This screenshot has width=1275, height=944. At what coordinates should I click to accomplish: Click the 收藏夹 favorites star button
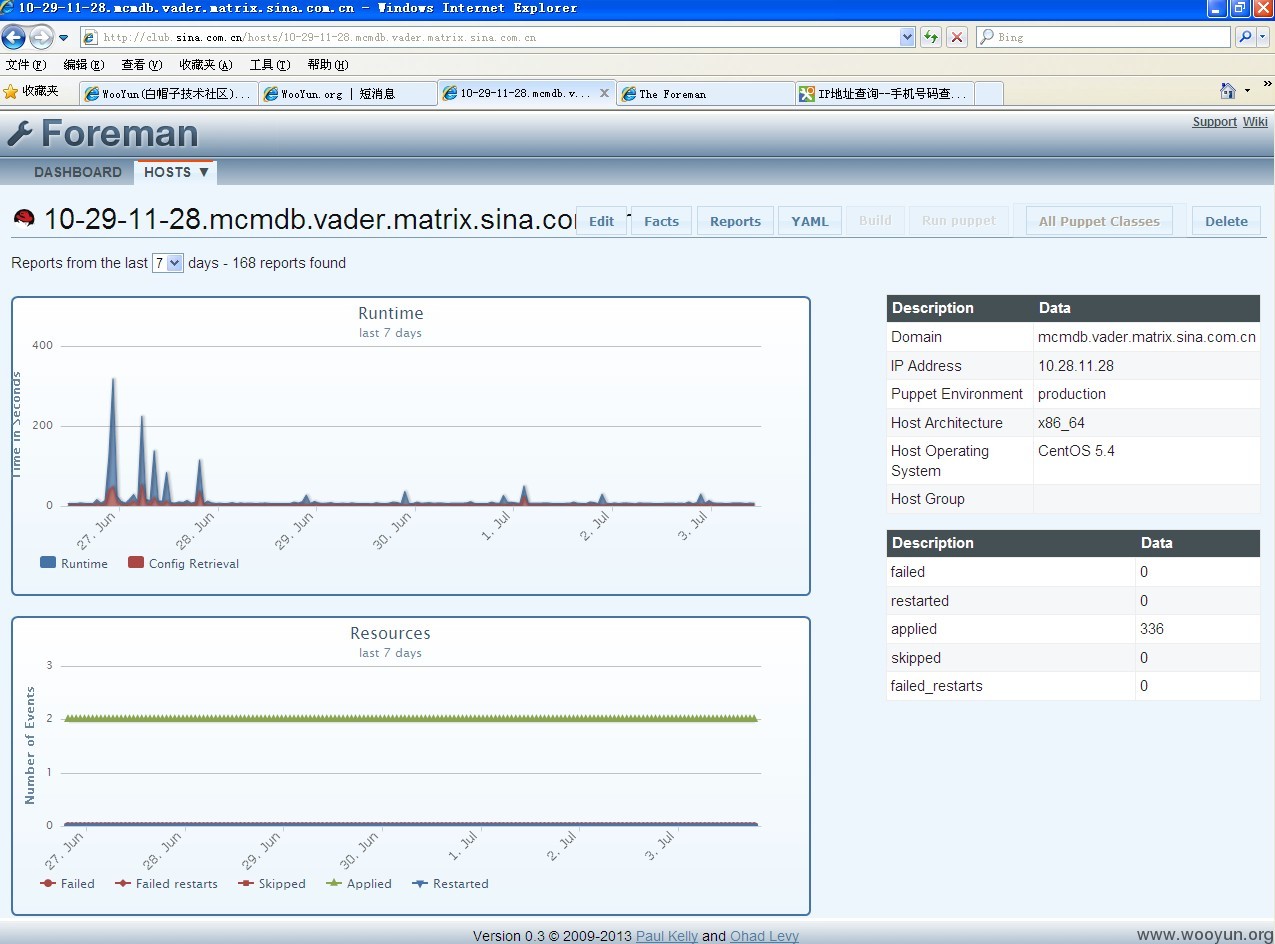31,92
